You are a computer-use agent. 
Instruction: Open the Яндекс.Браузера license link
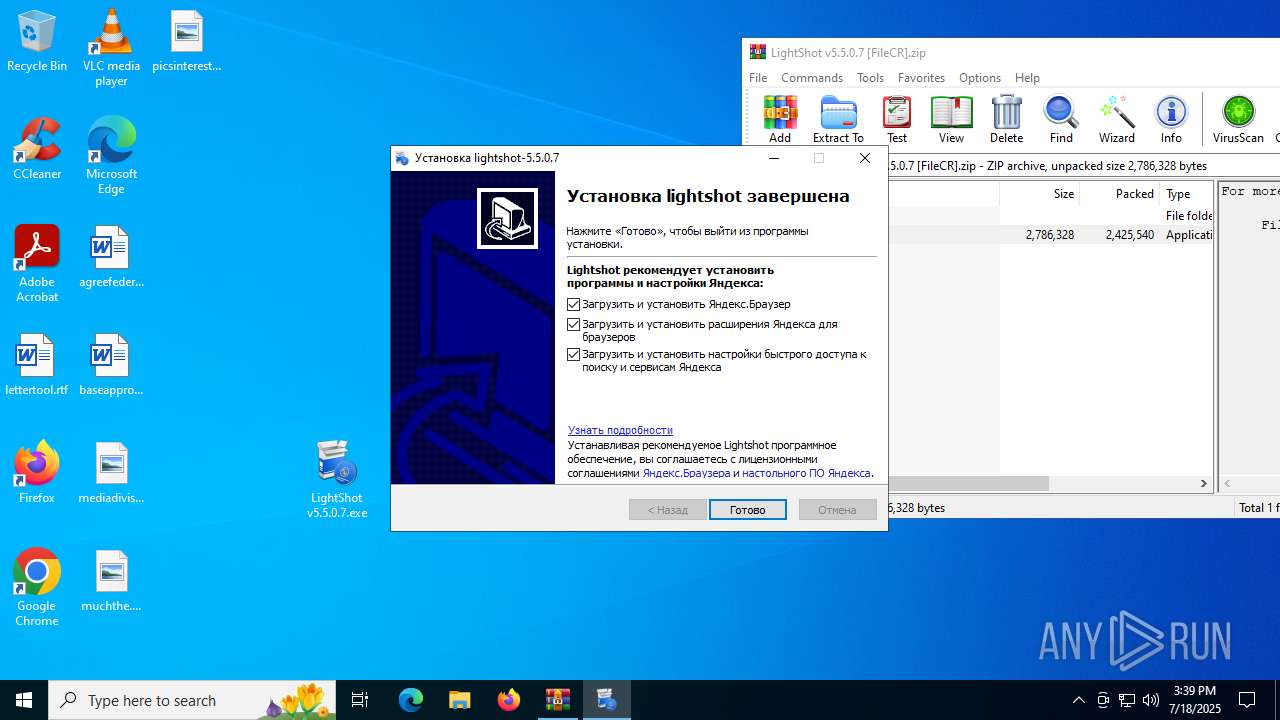(686, 473)
